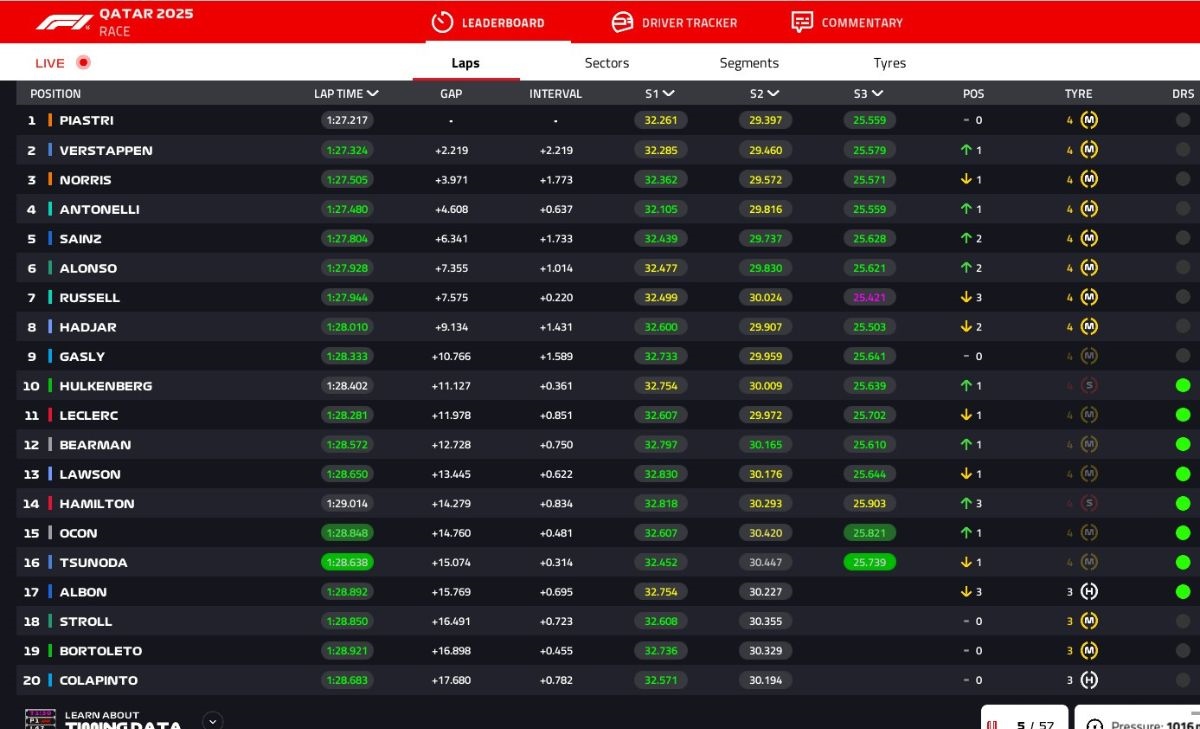Select the Segments tab
1200x729 pixels.
pyautogui.click(x=749, y=63)
